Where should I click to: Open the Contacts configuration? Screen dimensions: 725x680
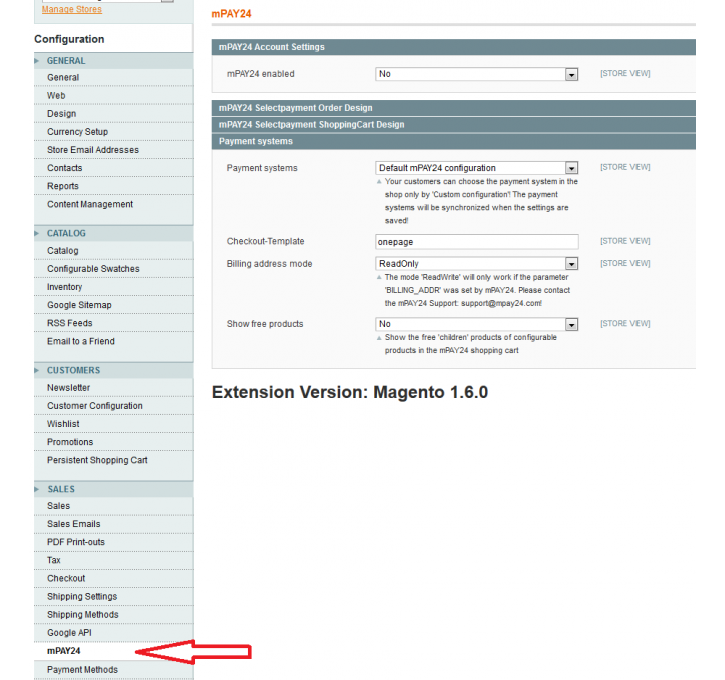pos(113,168)
